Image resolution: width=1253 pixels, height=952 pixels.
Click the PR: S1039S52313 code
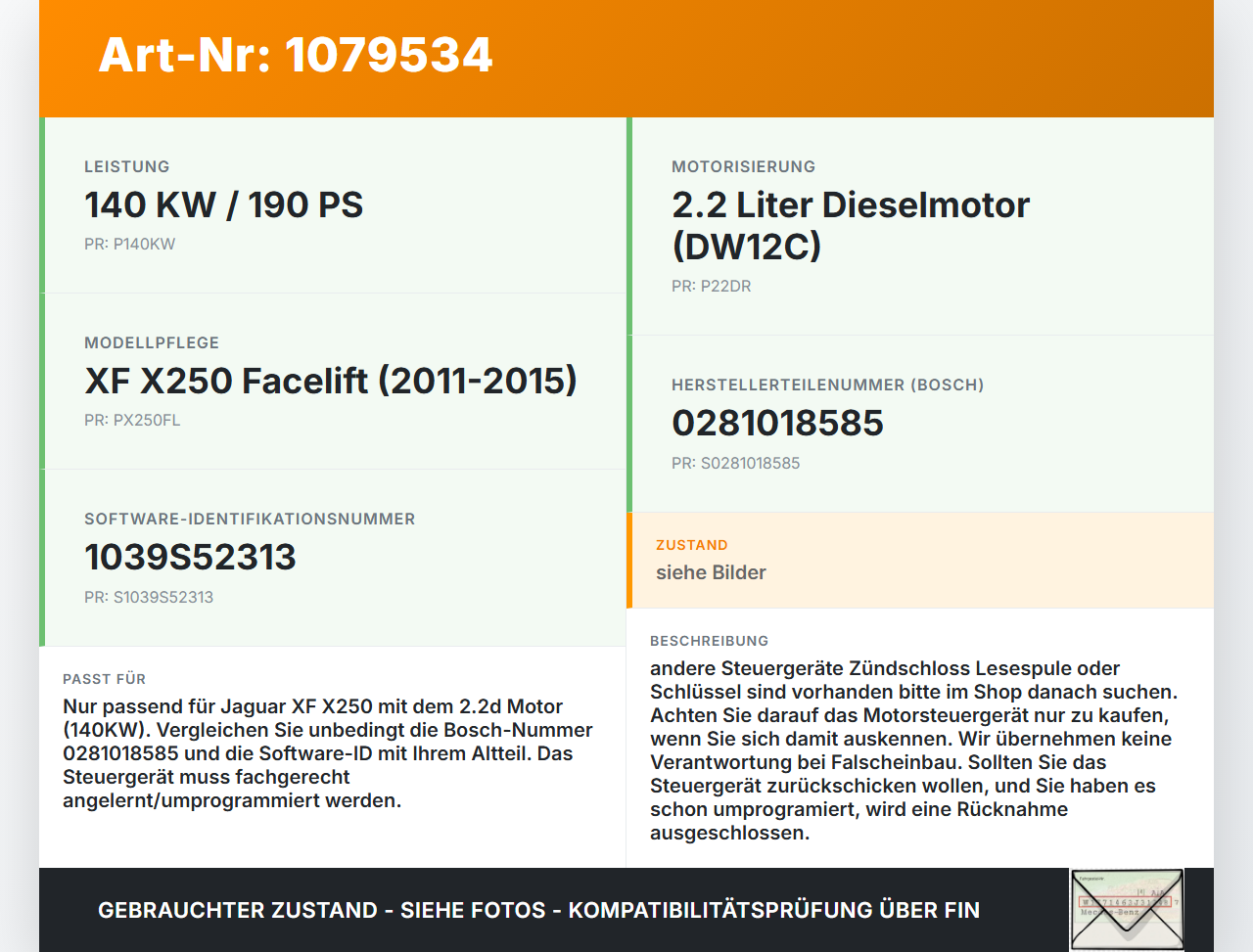coord(149,597)
